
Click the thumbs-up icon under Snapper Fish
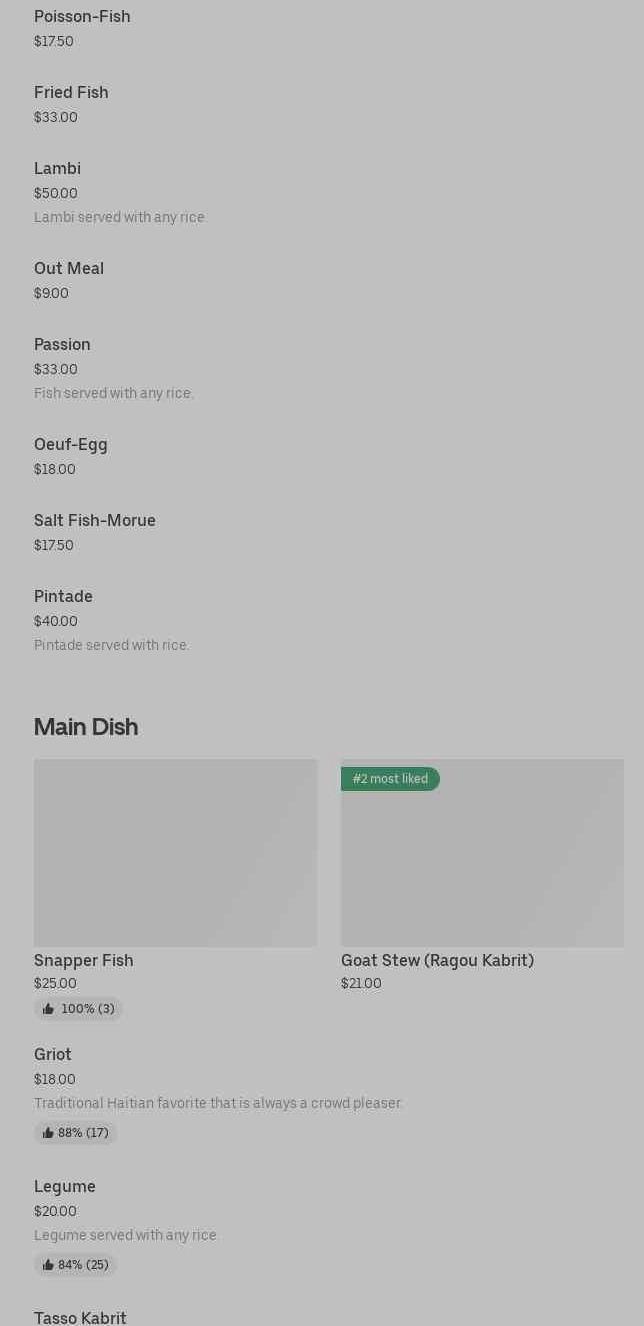pyautogui.click(x=48, y=1009)
